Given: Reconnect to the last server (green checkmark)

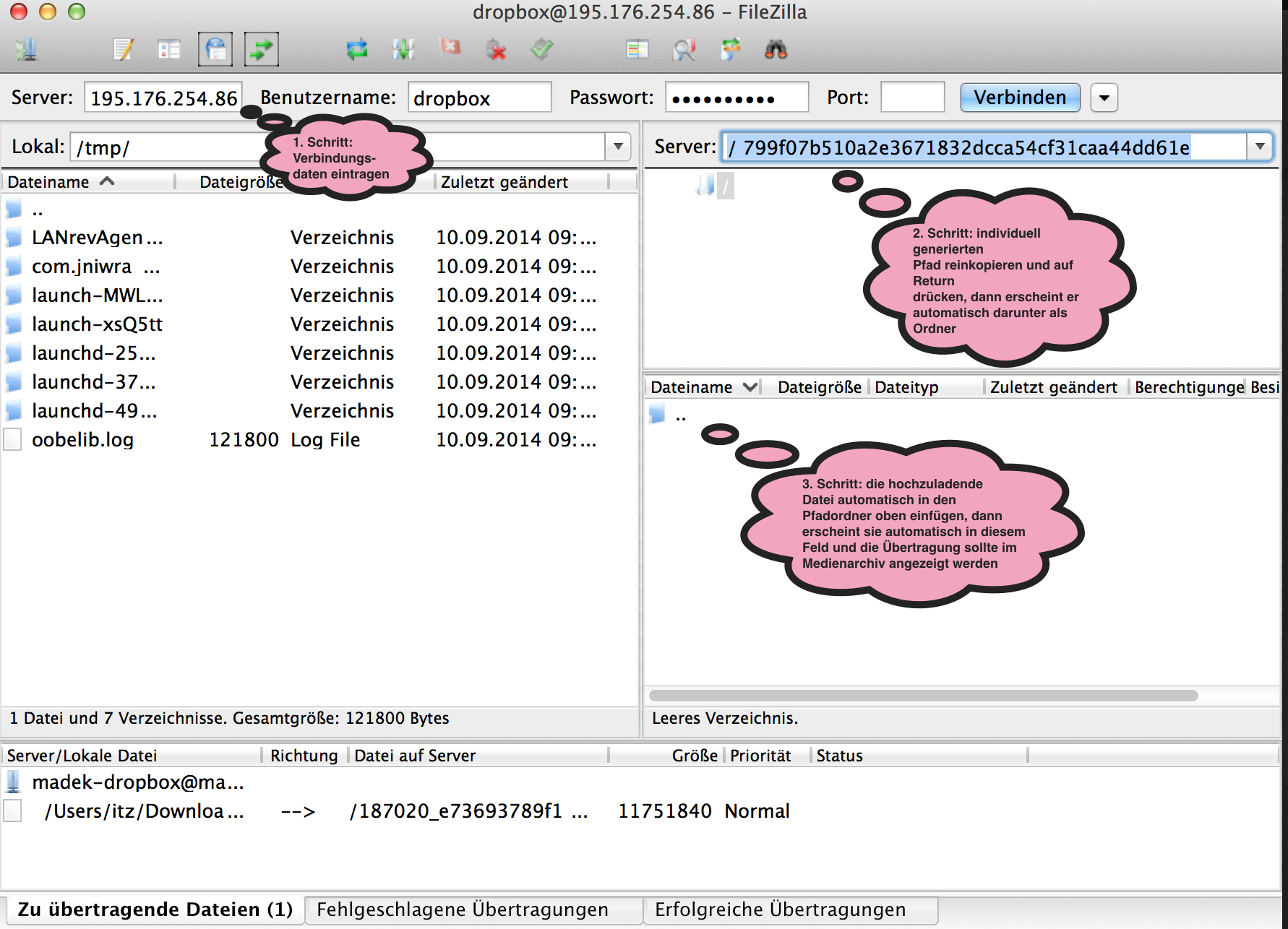Looking at the screenshot, I should point(541,50).
